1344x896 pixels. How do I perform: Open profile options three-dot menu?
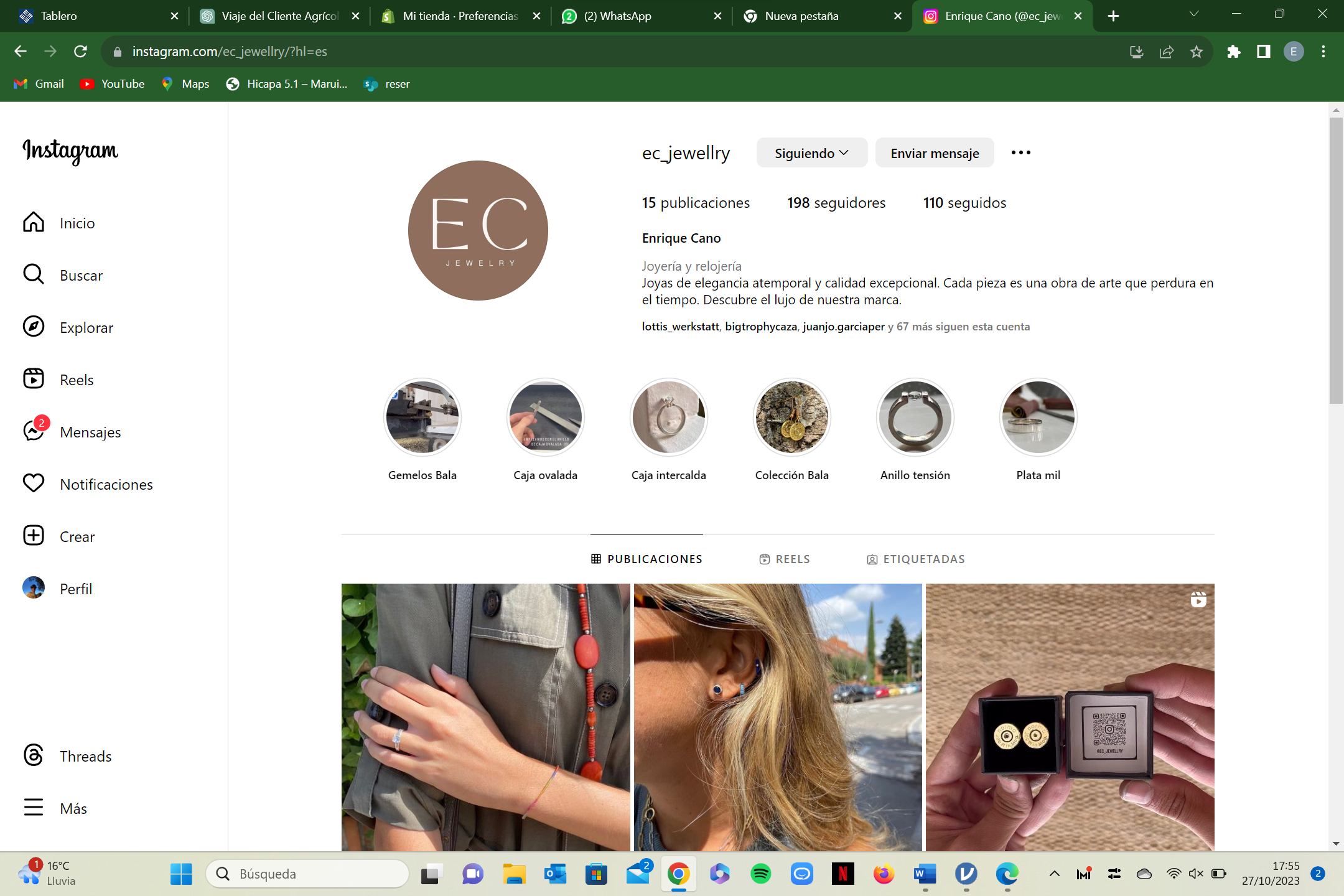1020,153
